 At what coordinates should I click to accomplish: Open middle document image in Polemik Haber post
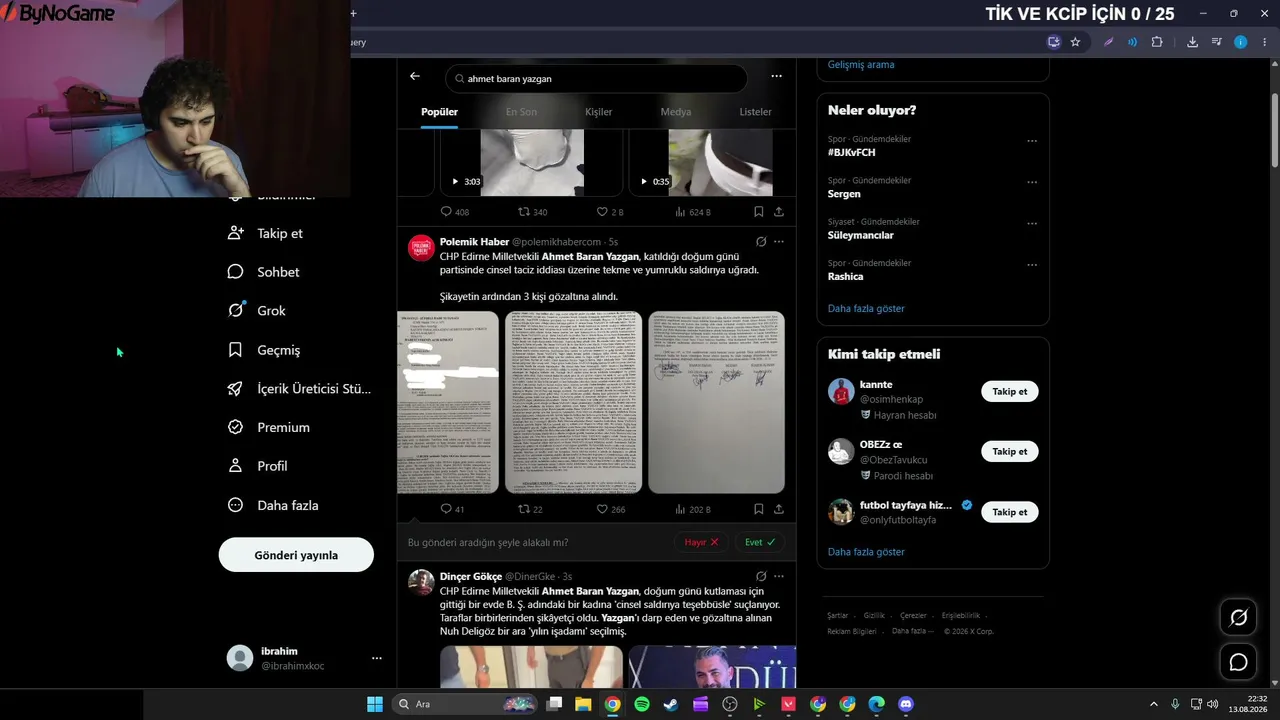click(x=573, y=402)
